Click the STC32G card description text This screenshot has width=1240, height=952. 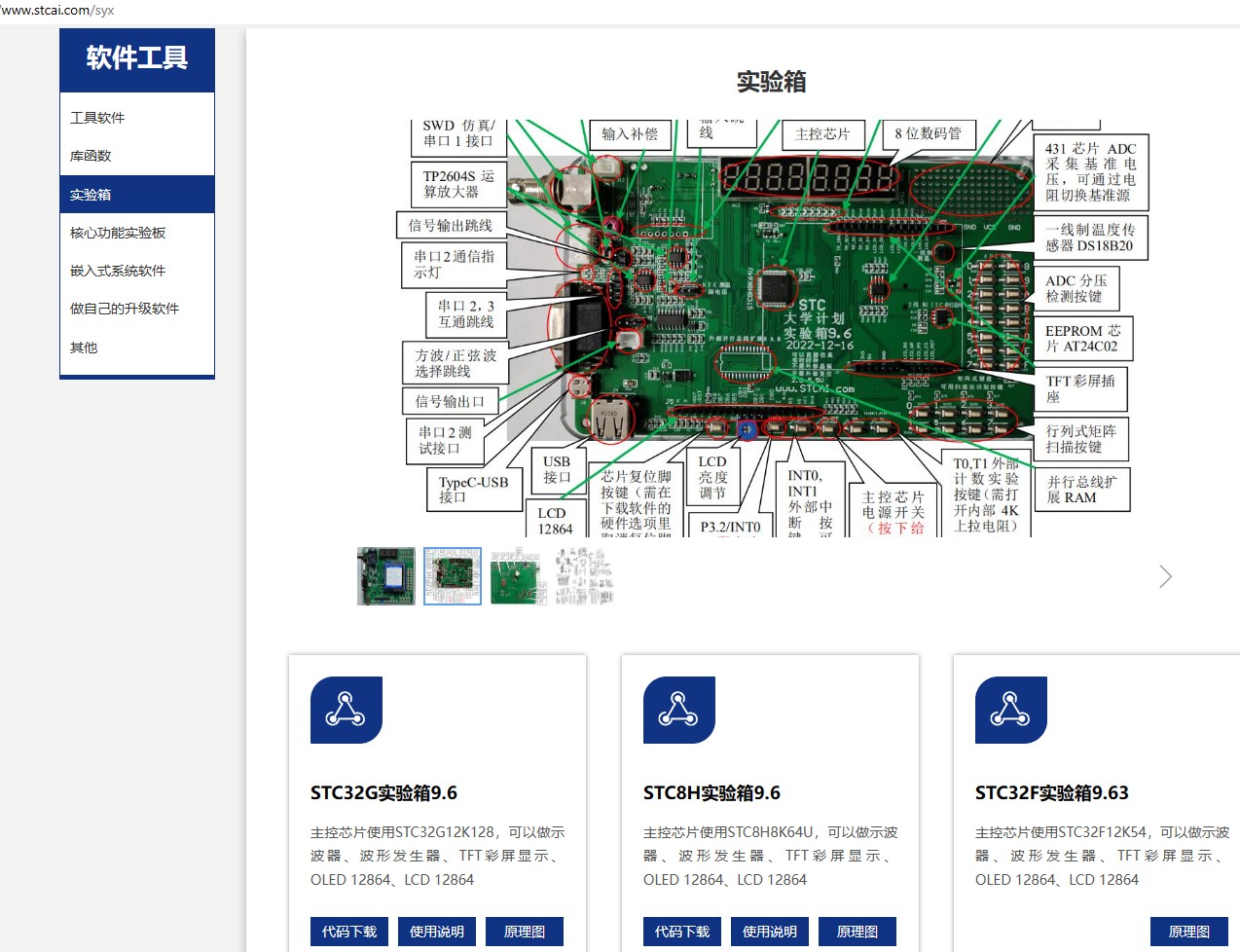pyautogui.click(x=437, y=856)
